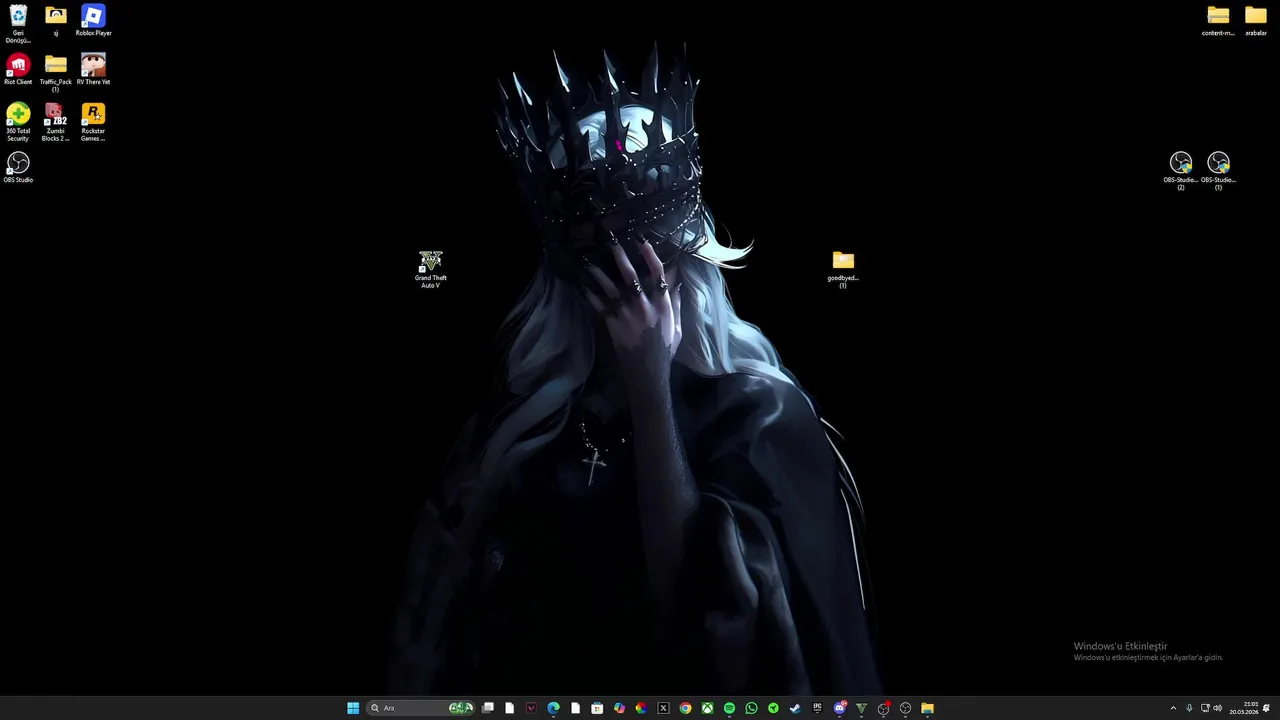
Task: Select the RV There Yet shortcut
Action: coord(93,70)
